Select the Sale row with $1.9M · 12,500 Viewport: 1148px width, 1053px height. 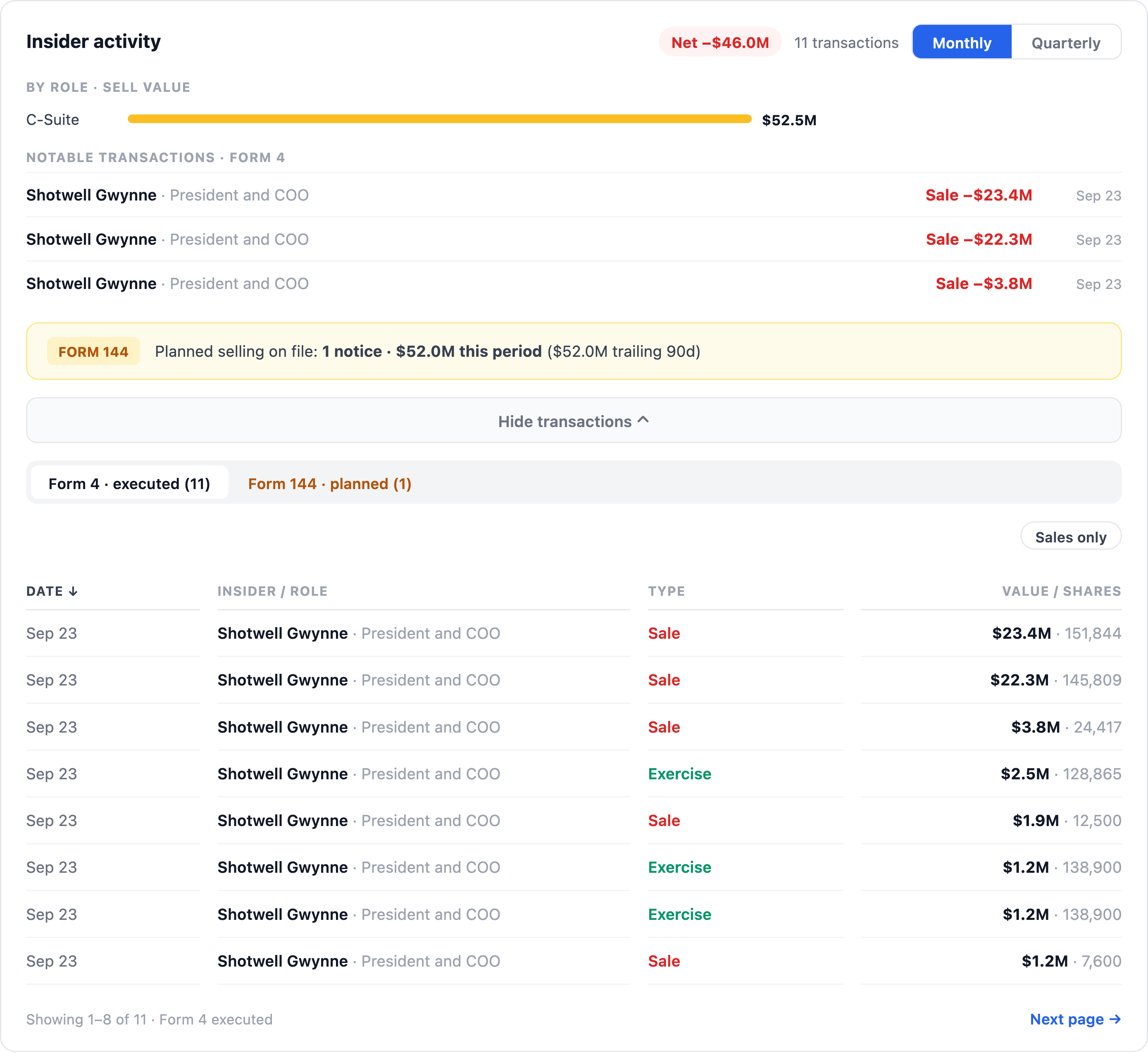tap(574, 820)
